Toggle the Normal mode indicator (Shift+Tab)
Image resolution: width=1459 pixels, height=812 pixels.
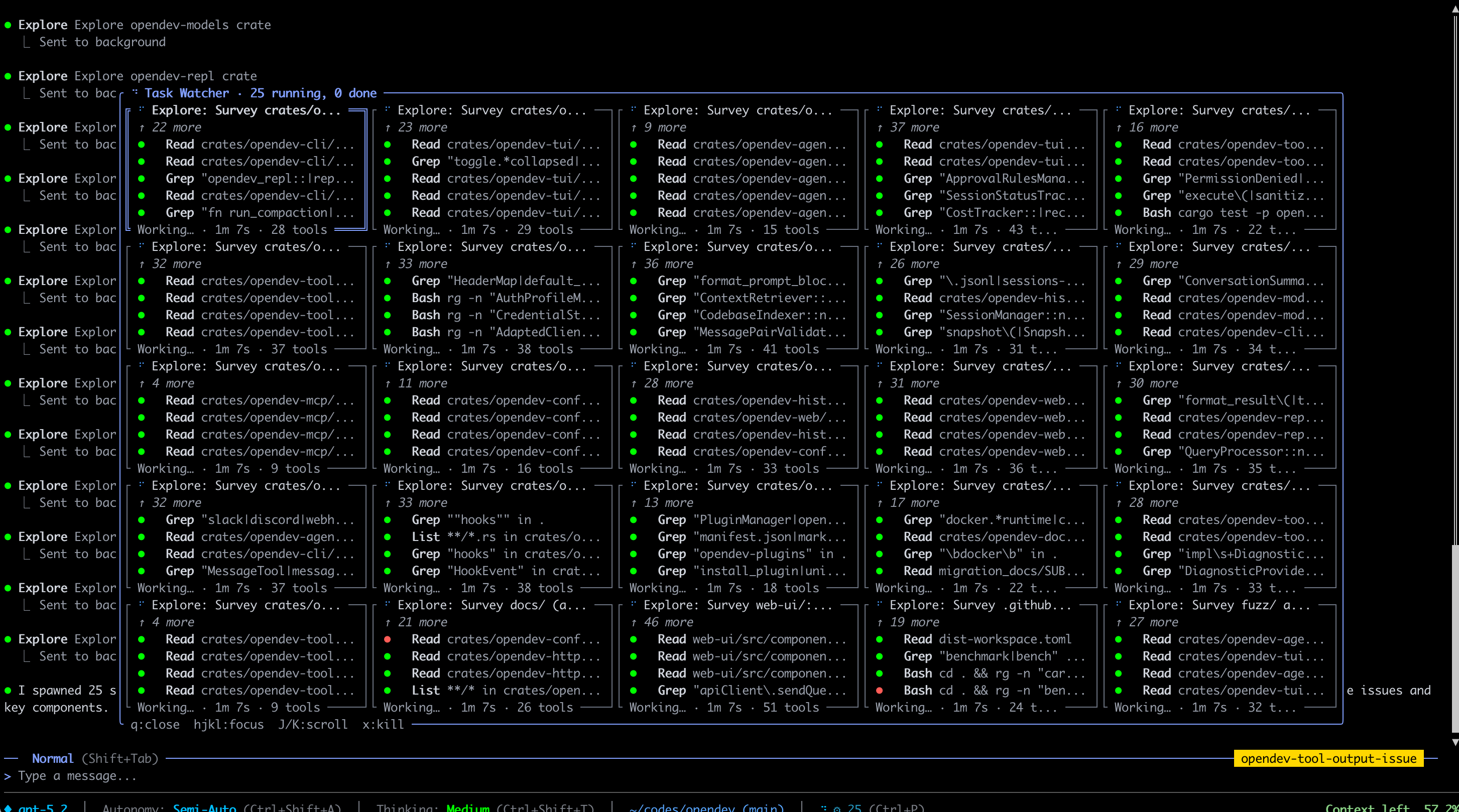pyautogui.click(x=53, y=758)
